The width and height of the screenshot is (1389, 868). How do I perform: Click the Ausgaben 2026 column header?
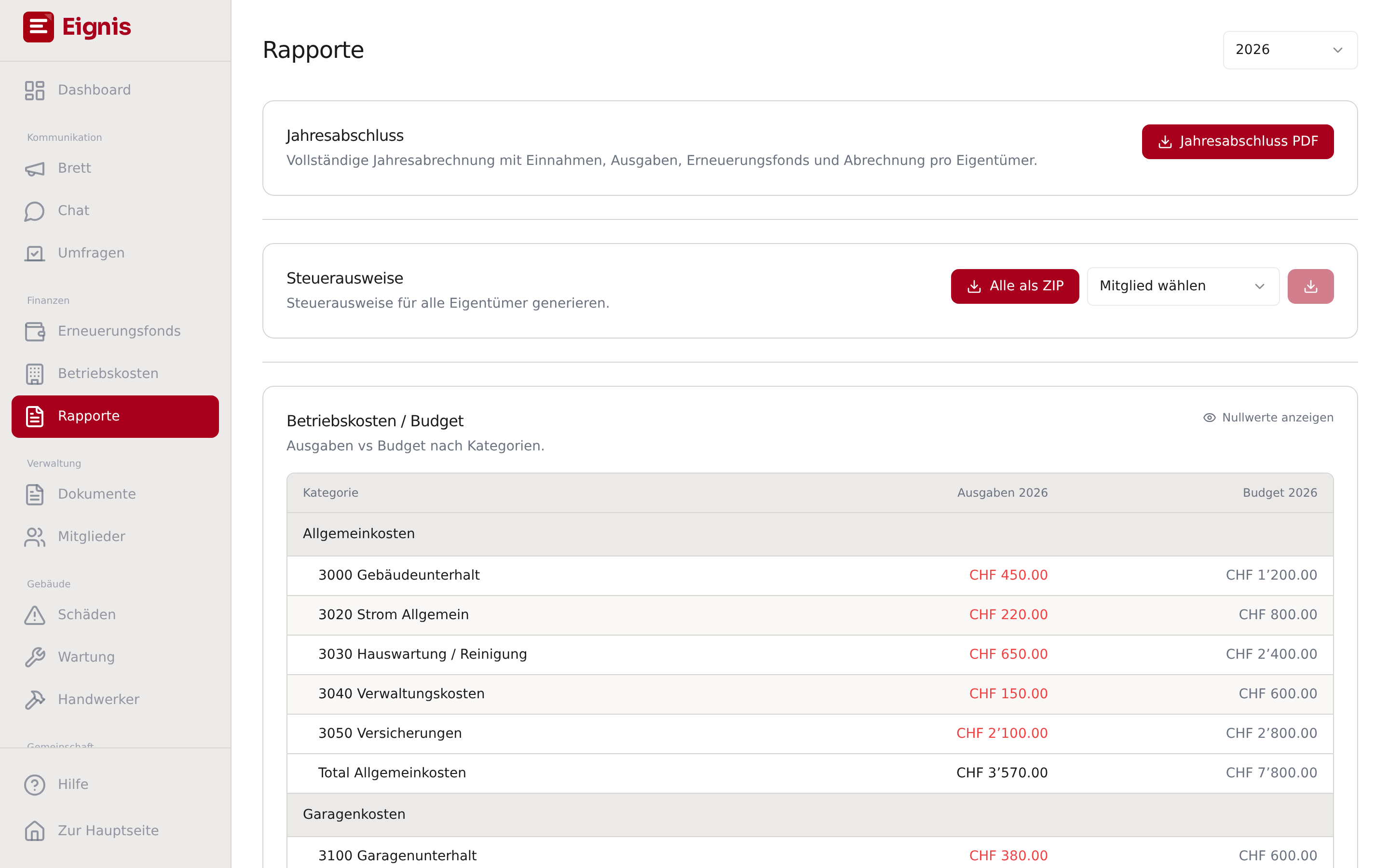tap(1002, 492)
